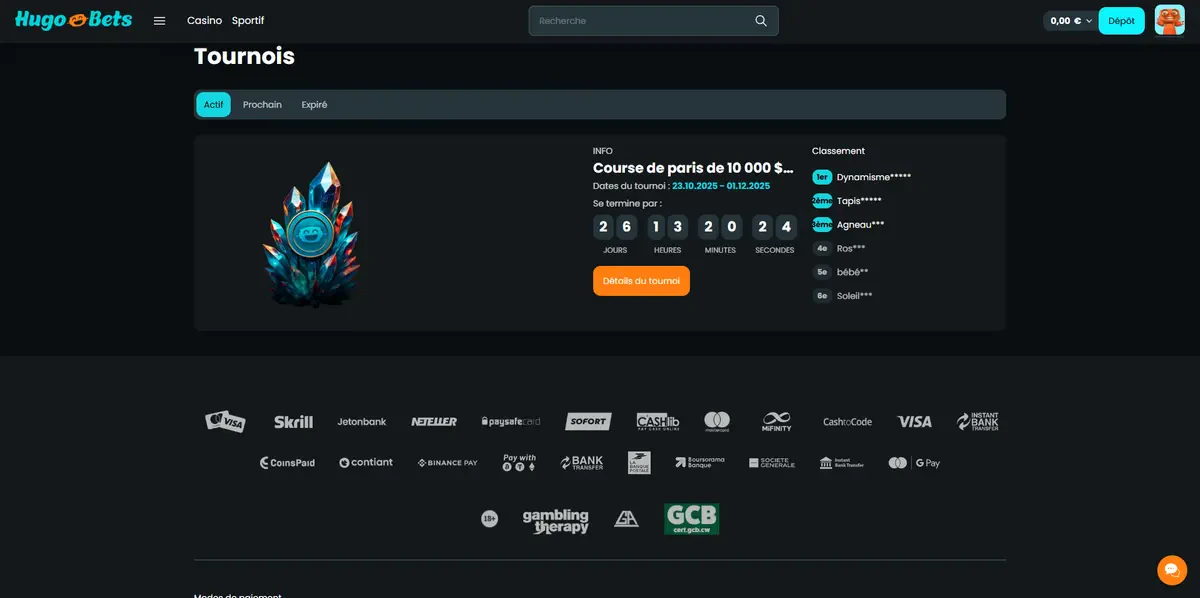
Task: Open the Gambling Therapy logo link
Action: click(x=556, y=521)
